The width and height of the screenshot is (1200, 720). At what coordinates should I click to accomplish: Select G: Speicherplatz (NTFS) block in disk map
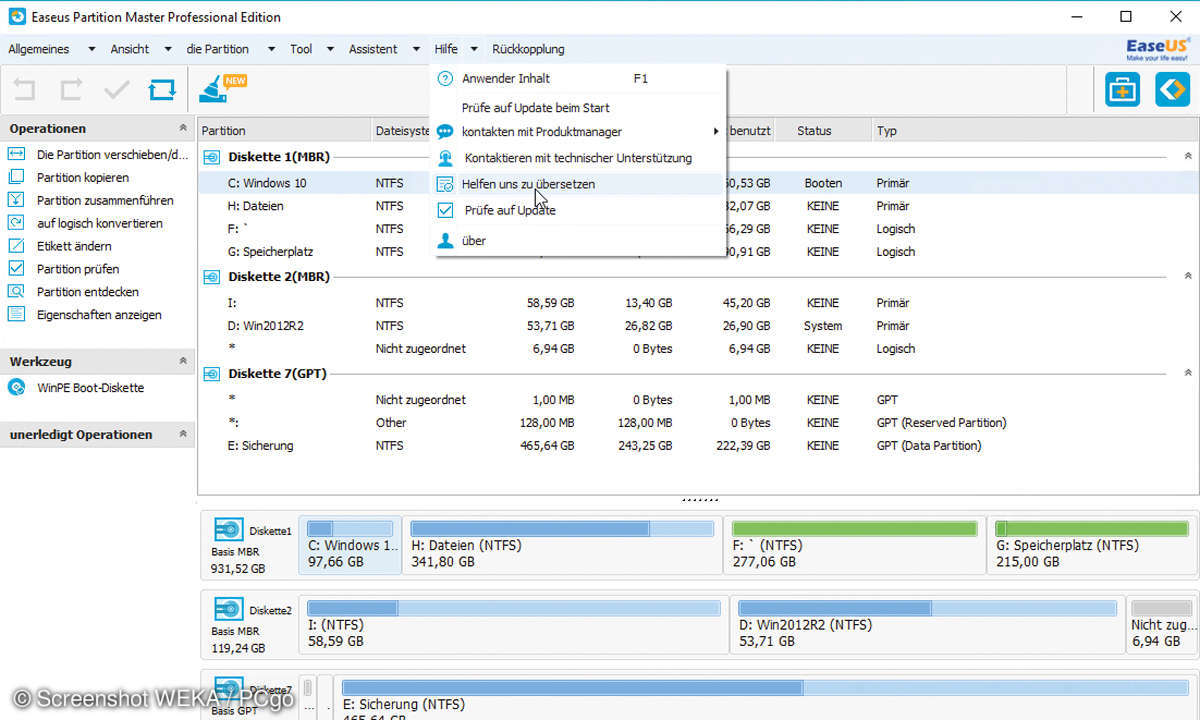point(1090,545)
